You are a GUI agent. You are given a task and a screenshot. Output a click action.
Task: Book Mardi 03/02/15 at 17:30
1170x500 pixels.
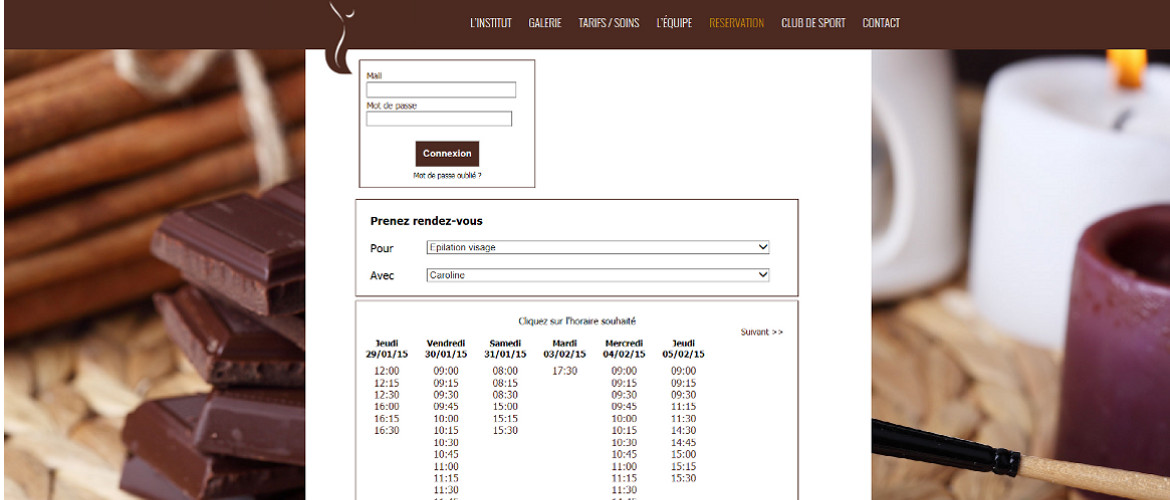pos(565,371)
